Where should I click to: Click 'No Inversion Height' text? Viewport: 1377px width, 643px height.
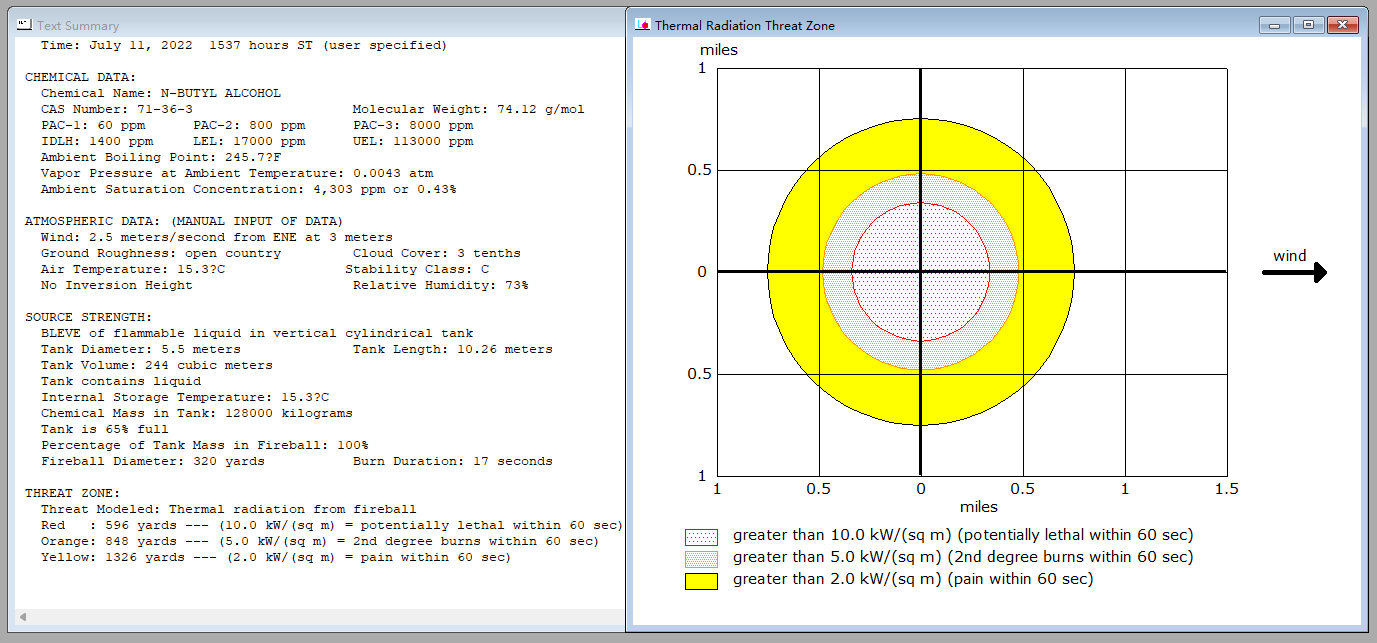pyautogui.click(x=117, y=285)
